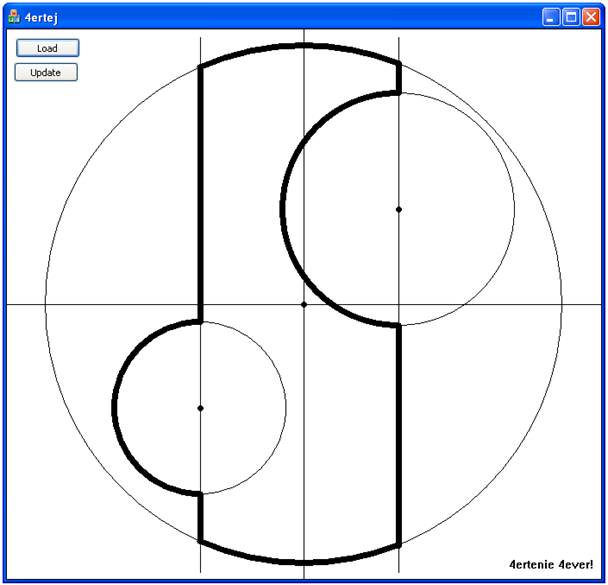This screenshot has width=608, height=585.
Task: Click the thin right edge of upper-right circle
Action: [514, 209]
